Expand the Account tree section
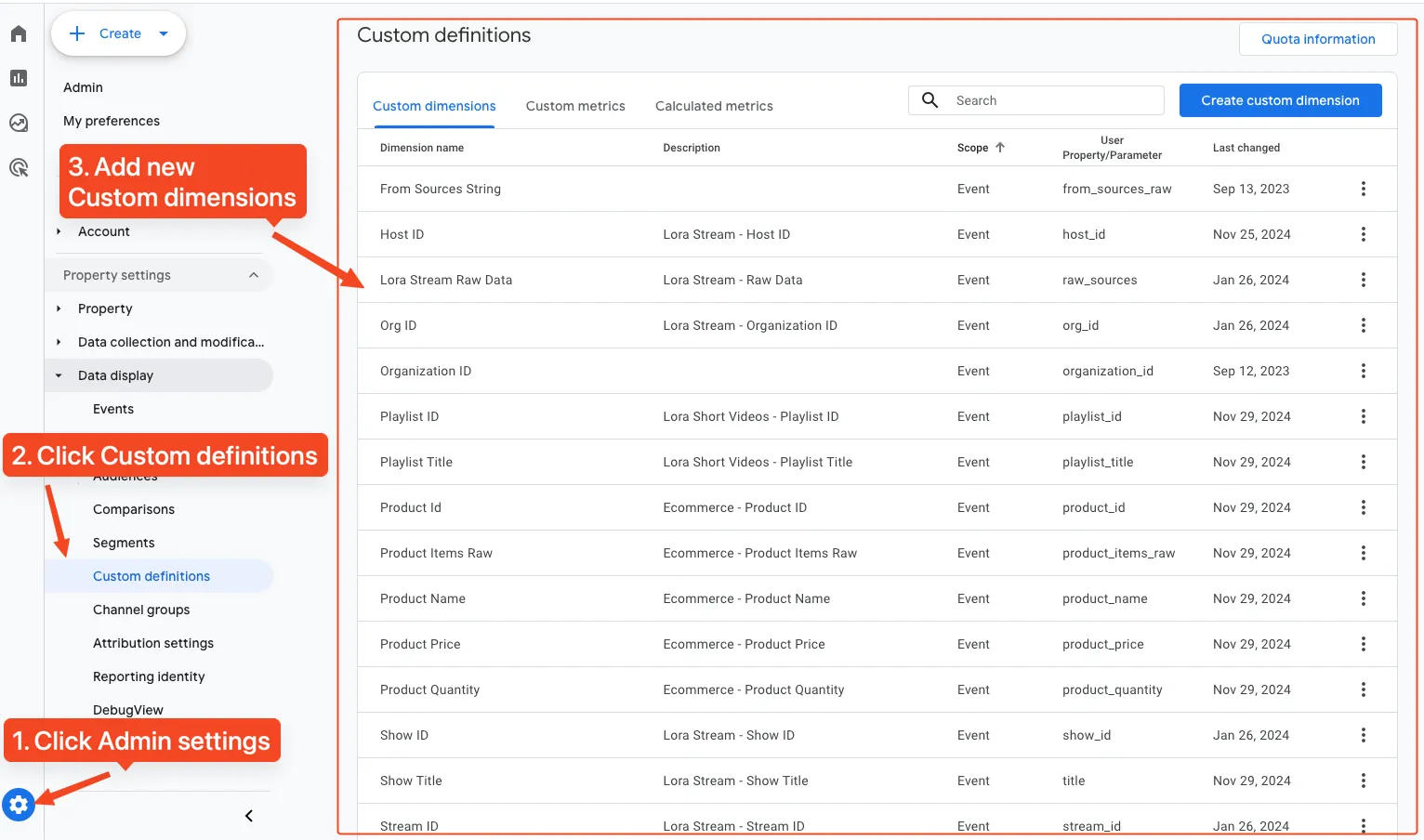1424x840 pixels. pyautogui.click(x=59, y=231)
